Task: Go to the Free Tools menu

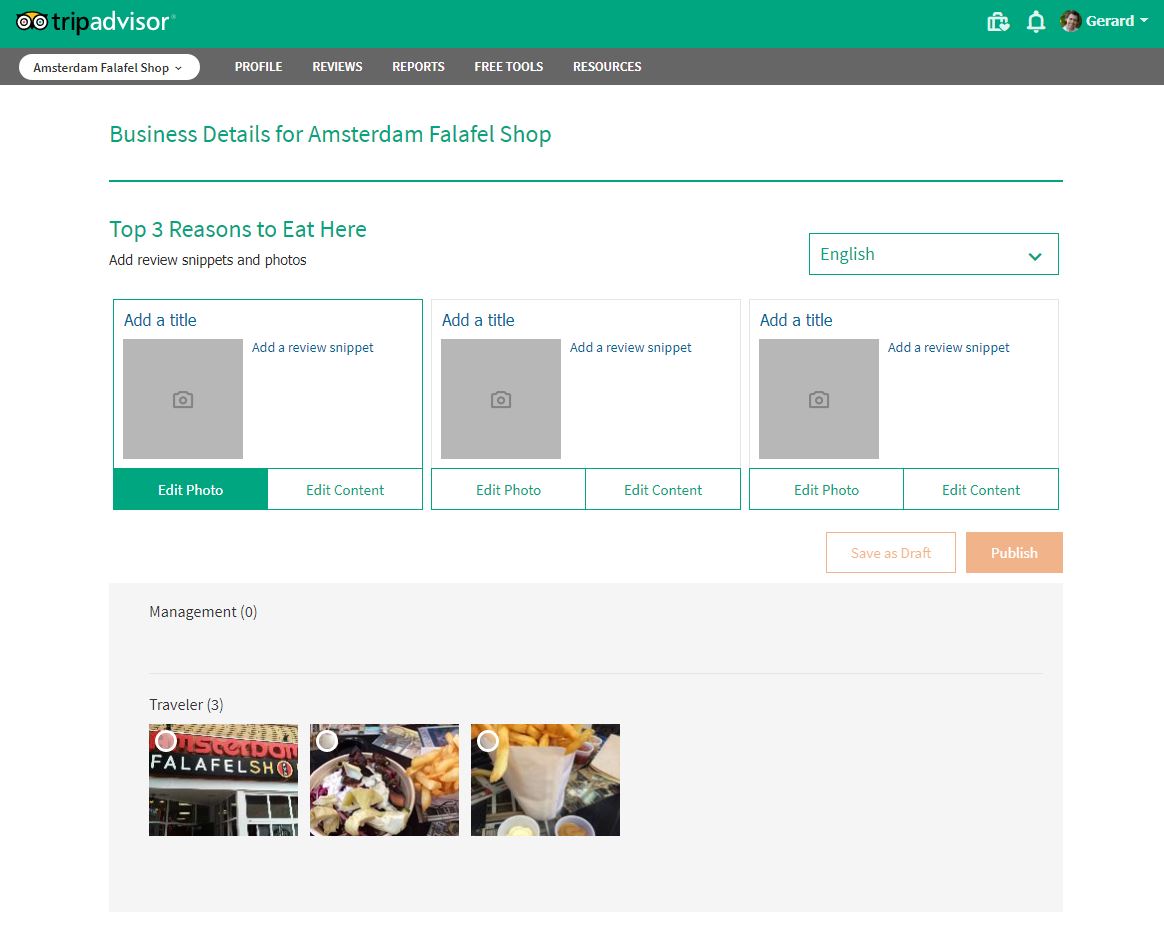Action: [508, 67]
